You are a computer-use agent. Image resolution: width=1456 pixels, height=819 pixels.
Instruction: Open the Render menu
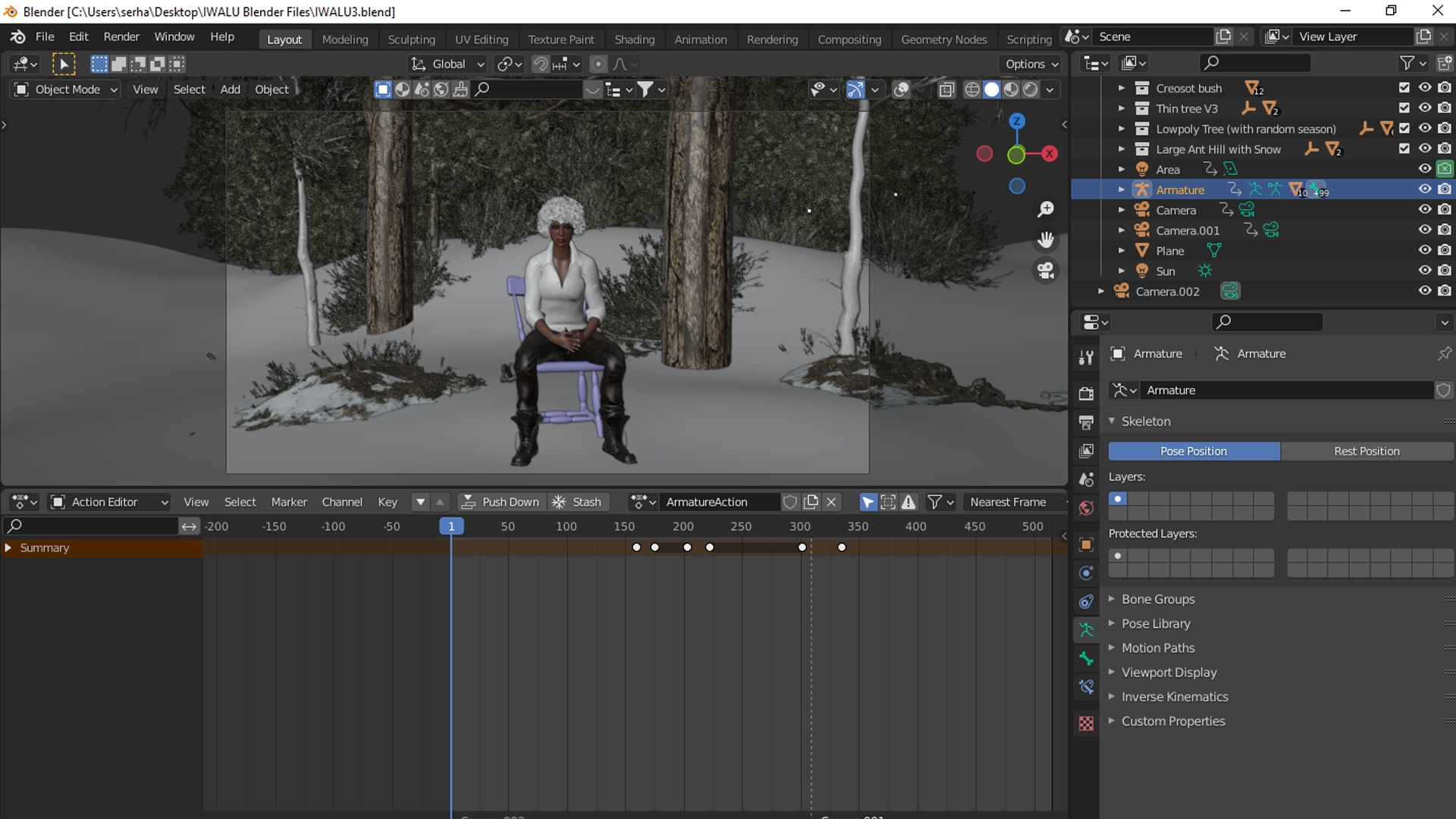click(121, 36)
